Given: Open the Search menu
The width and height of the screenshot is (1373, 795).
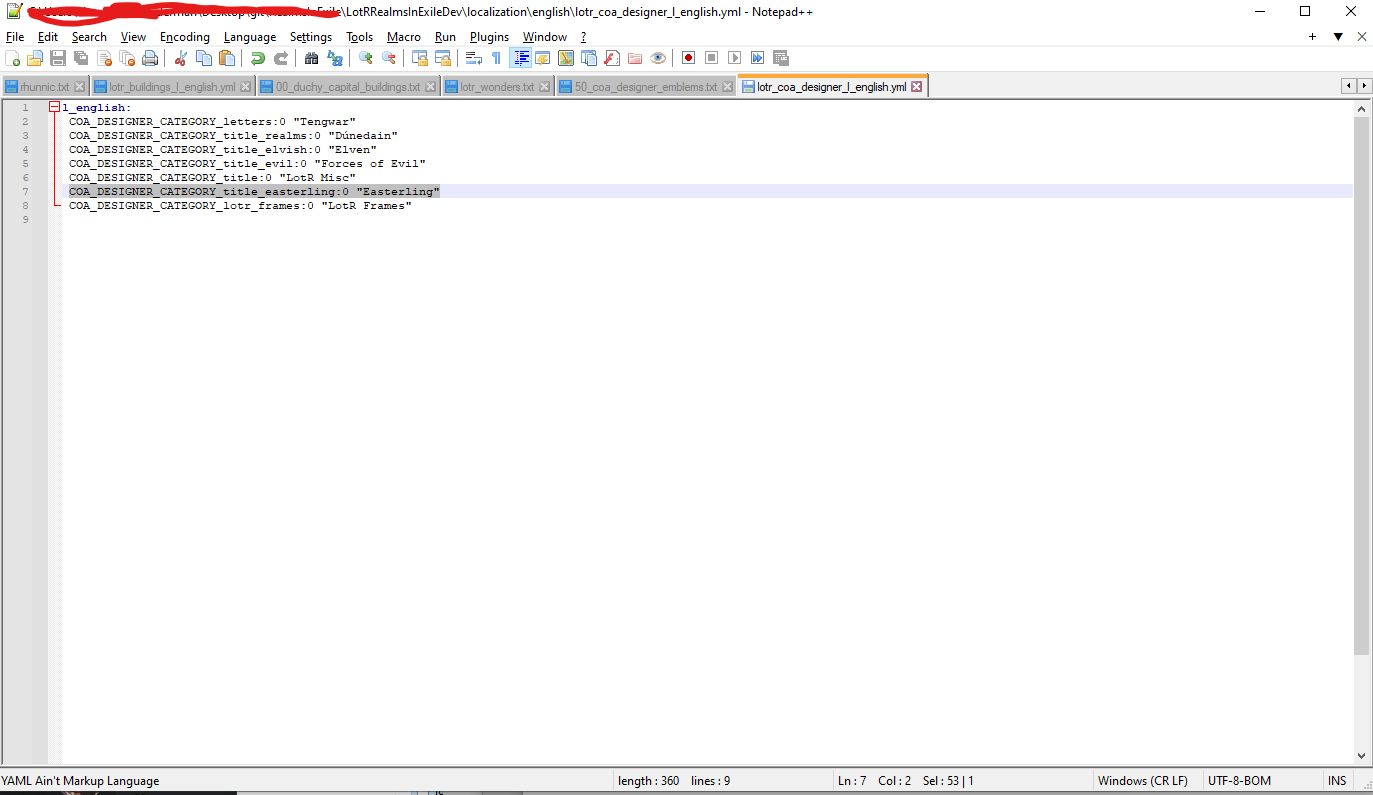Looking at the screenshot, I should pos(89,37).
